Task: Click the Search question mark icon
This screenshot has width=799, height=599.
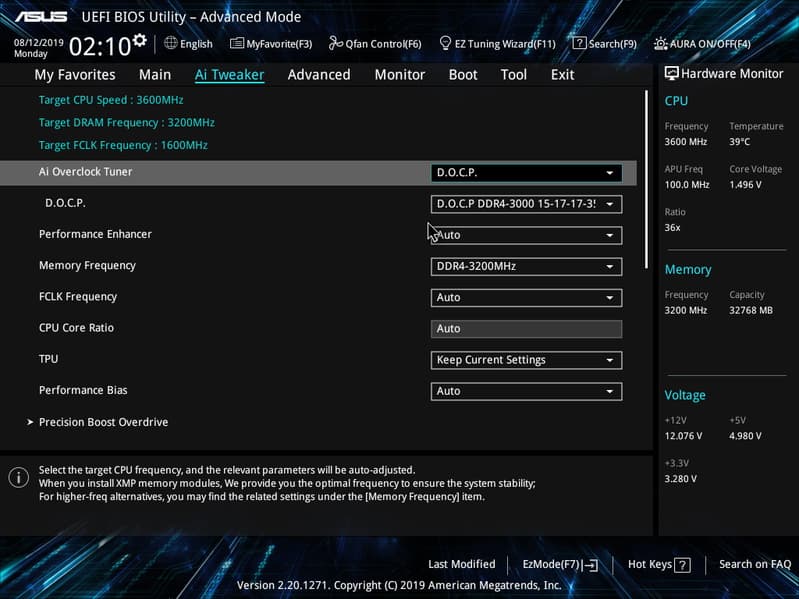Action: click(579, 43)
